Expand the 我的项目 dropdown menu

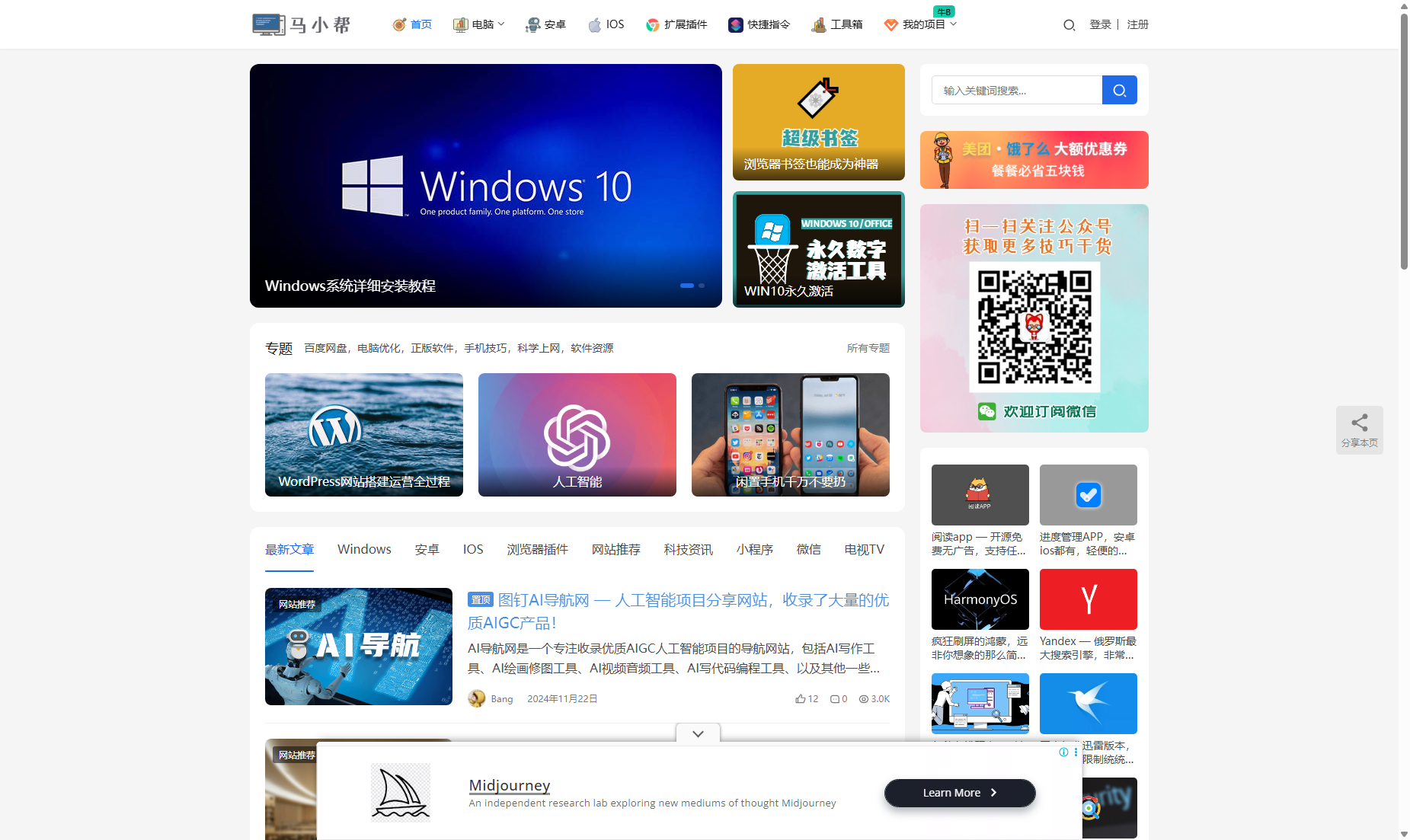coord(920,24)
